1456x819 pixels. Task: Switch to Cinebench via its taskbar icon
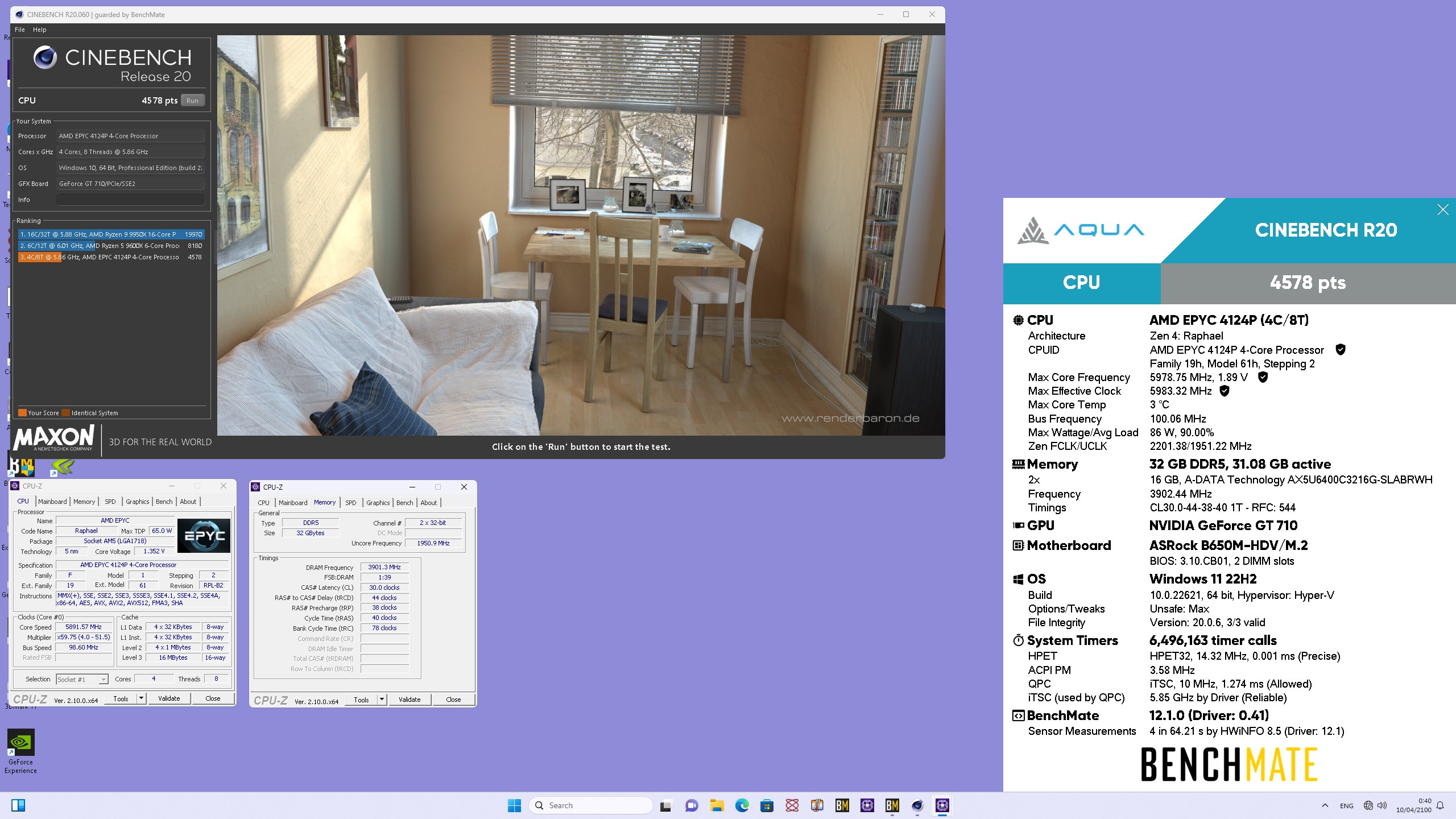click(x=917, y=805)
